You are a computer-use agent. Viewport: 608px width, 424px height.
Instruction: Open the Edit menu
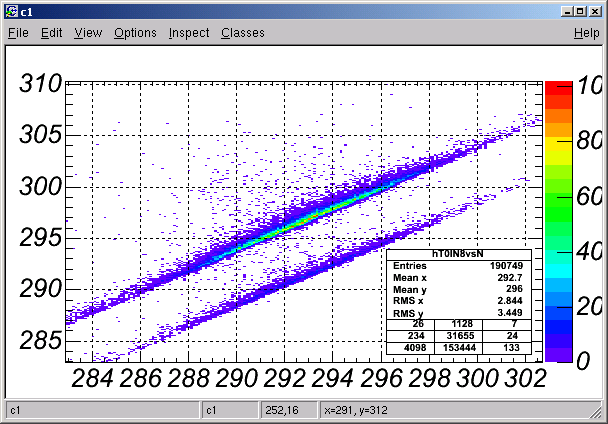[52, 33]
